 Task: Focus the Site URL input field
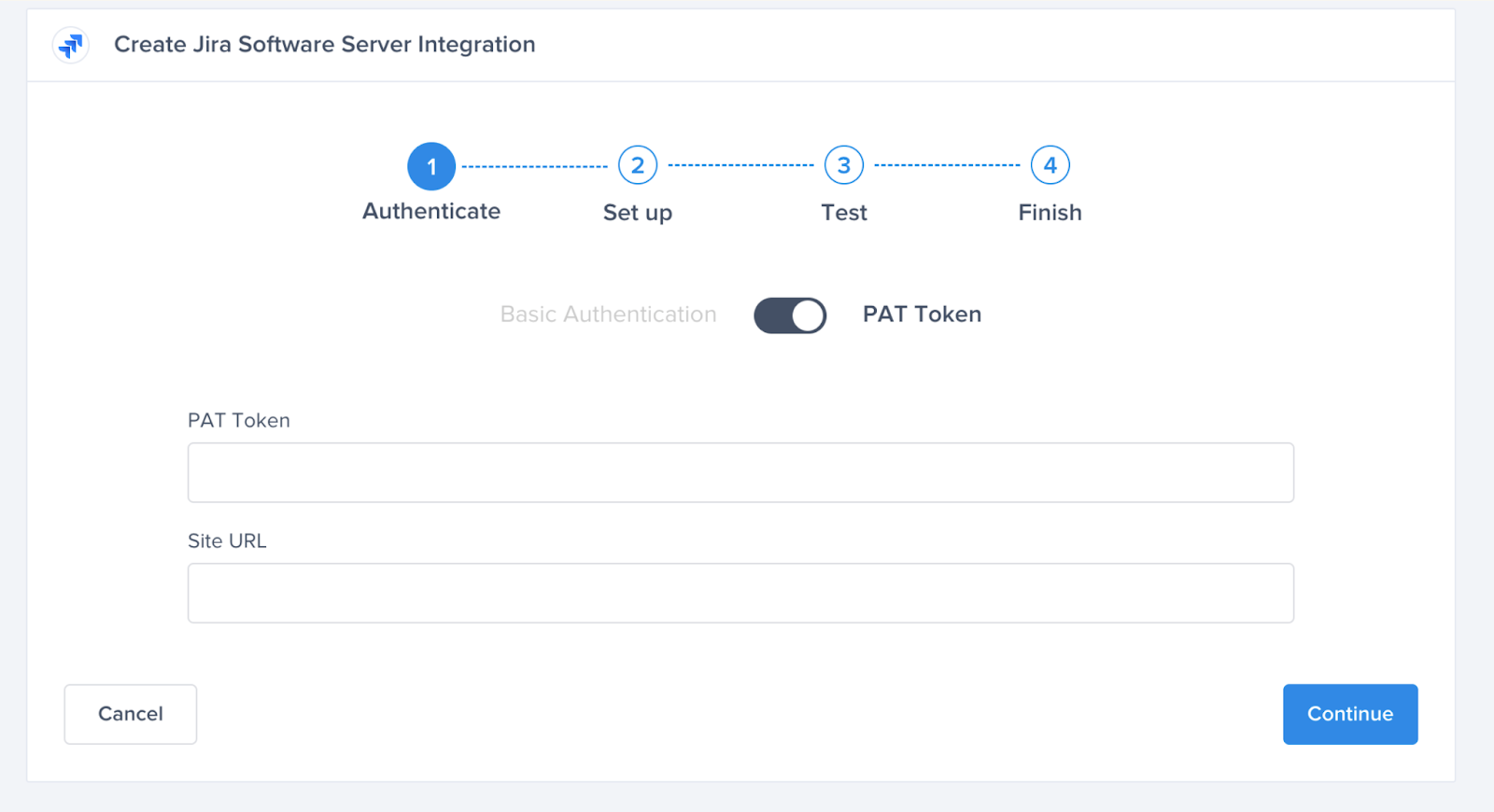(x=740, y=593)
